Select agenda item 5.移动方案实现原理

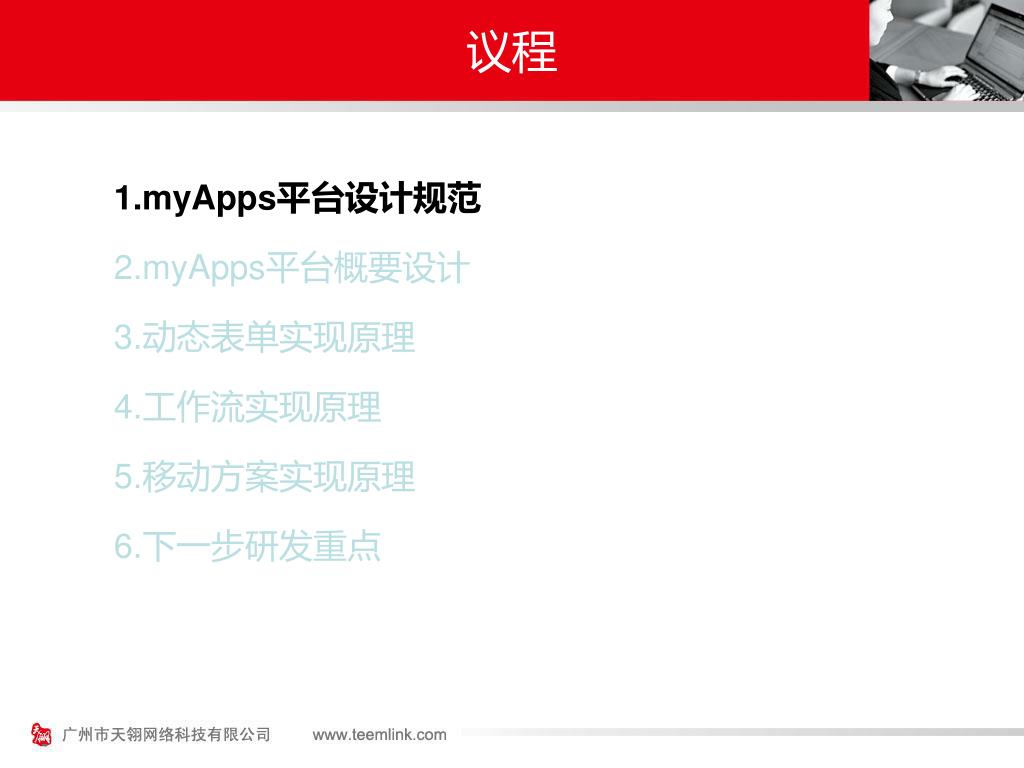(264, 477)
